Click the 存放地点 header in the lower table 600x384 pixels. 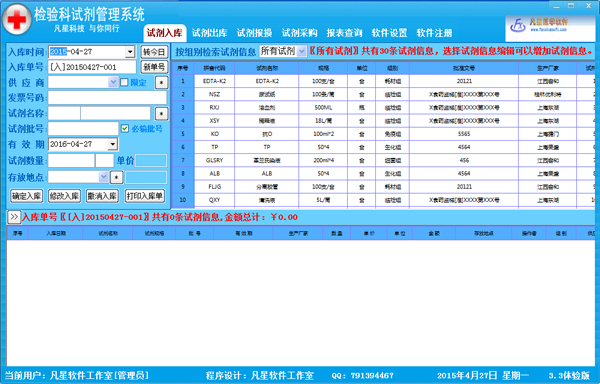tap(484, 233)
